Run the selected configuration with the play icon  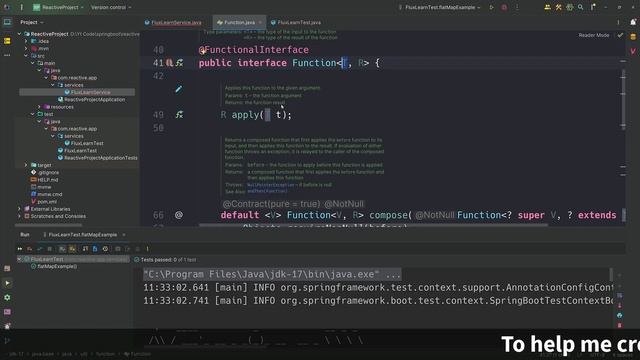click(x=491, y=7)
